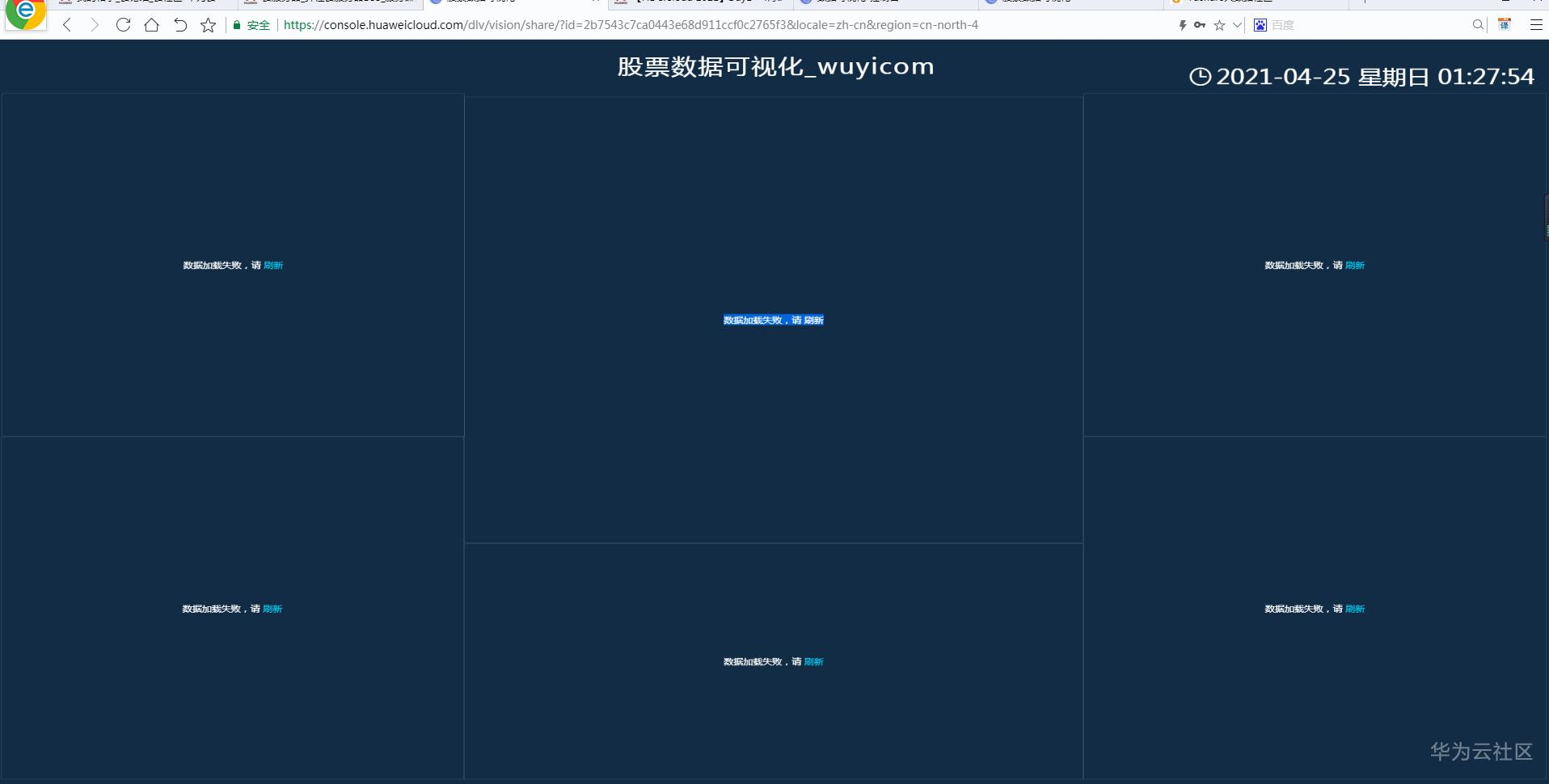Viewport: 1549px width, 784px height.
Task: Expand the address bar dropdown arrow
Action: point(1237,25)
